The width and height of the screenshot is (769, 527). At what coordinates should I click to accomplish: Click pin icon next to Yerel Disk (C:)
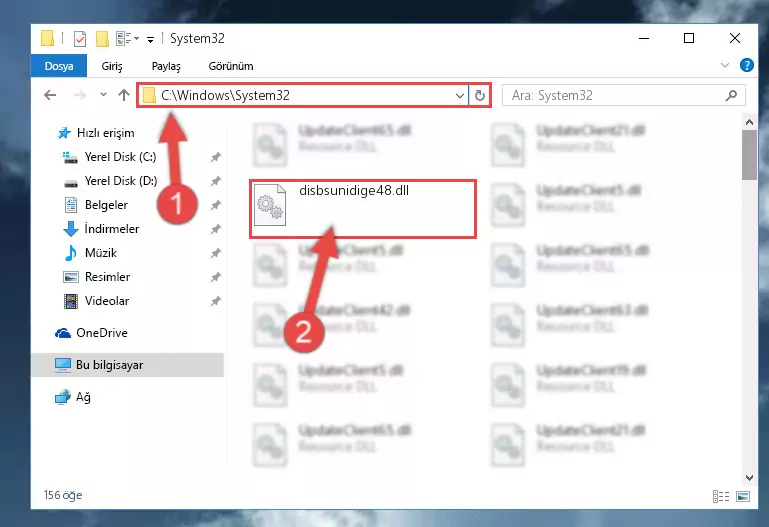tap(215, 157)
